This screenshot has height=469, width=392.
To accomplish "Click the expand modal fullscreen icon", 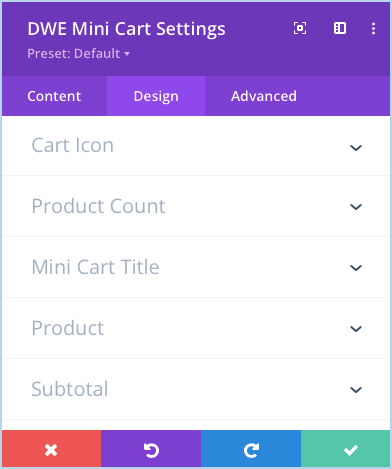I will click(x=300, y=28).
